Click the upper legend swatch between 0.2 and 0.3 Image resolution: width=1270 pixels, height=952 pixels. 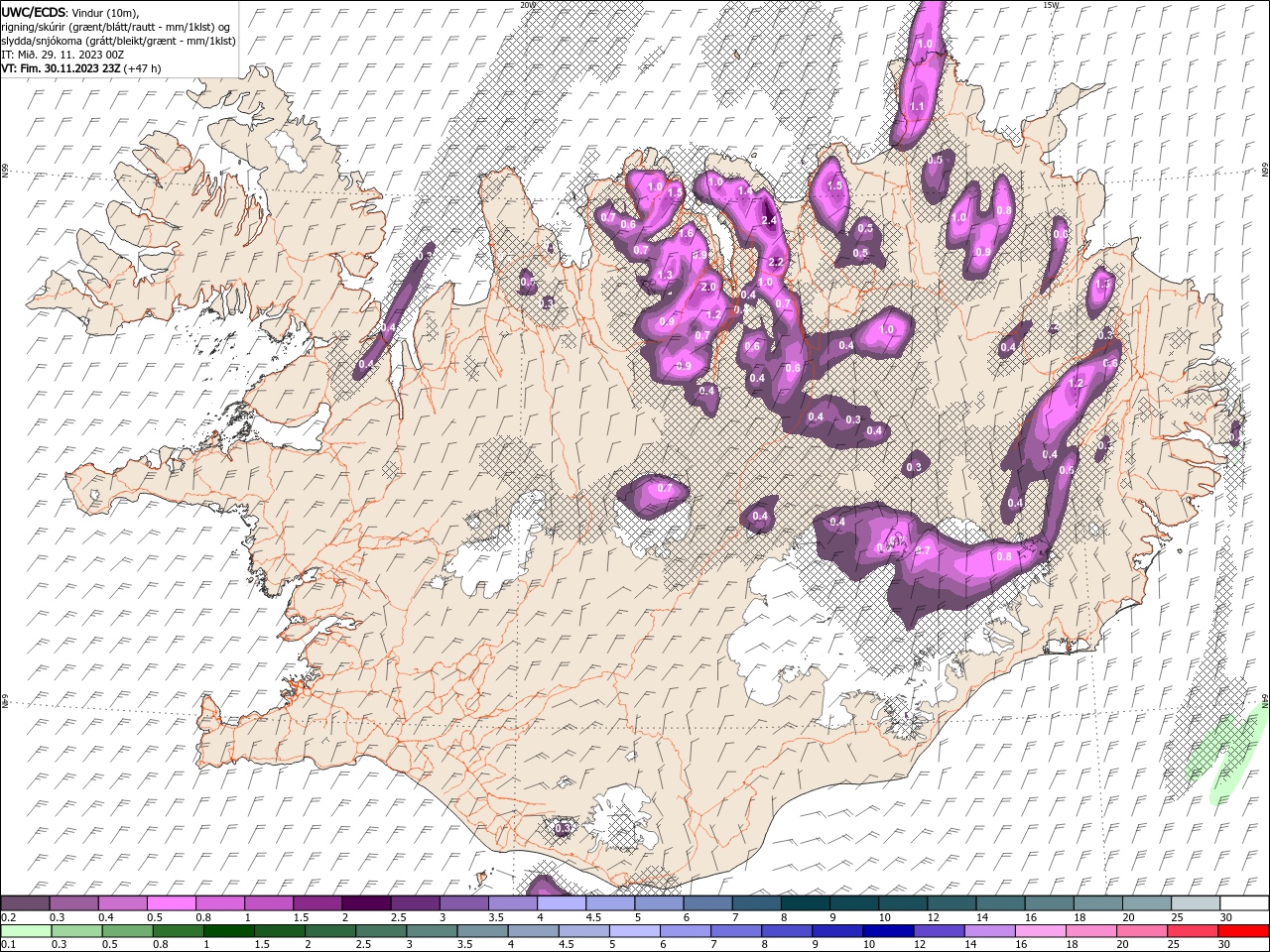click(x=26, y=903)
